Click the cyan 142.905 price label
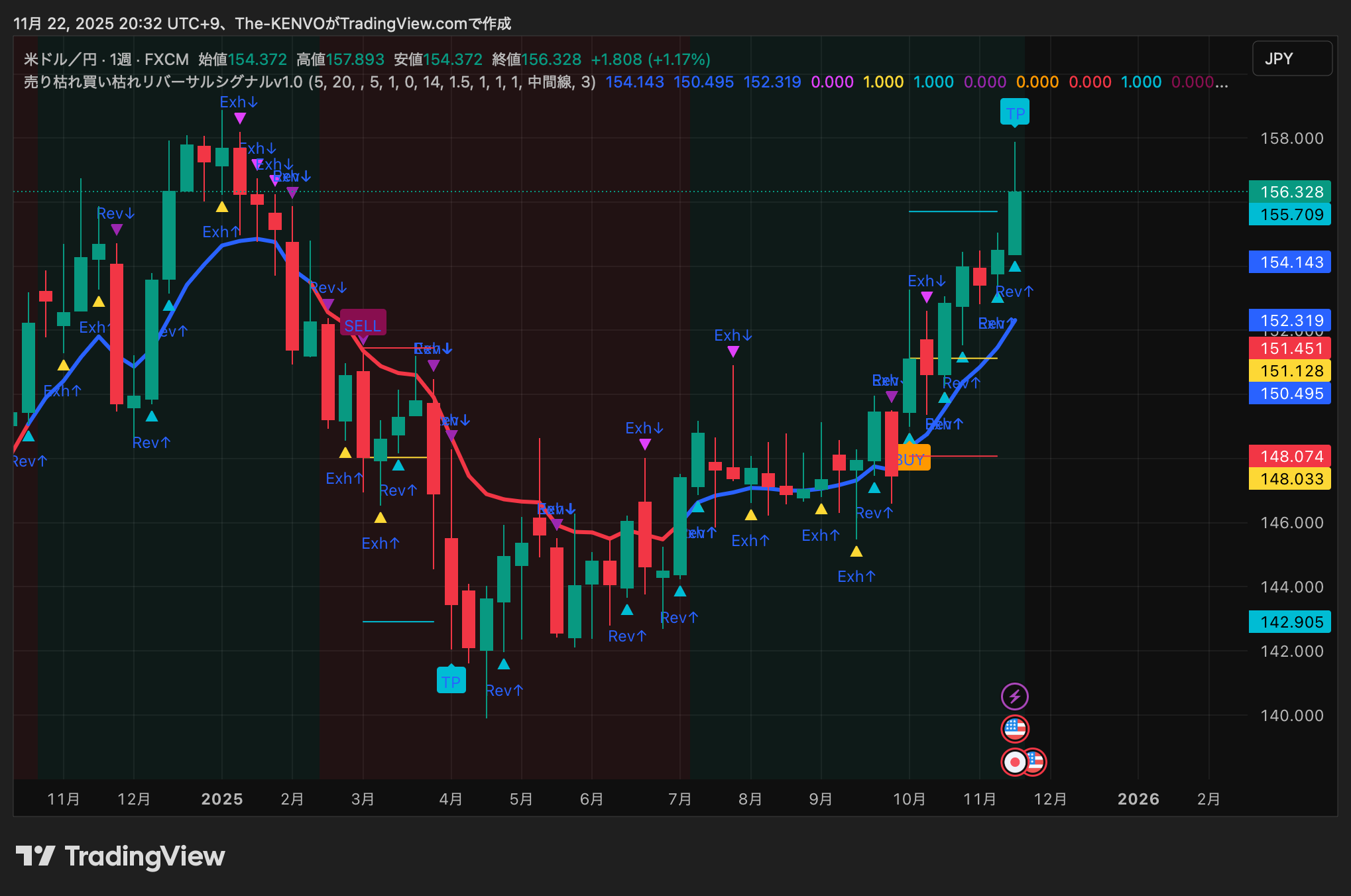 coord(1290,622)
